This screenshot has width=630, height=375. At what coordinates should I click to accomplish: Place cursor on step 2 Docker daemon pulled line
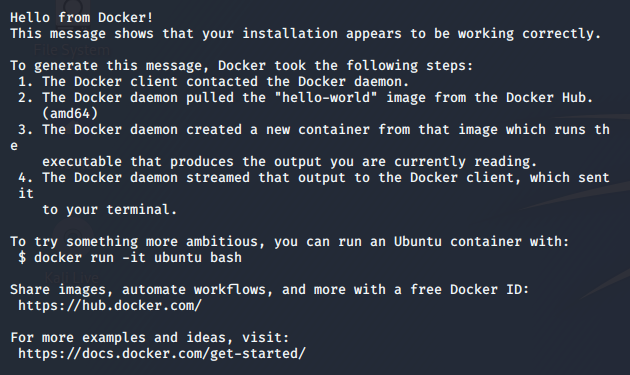pos(305,98)
